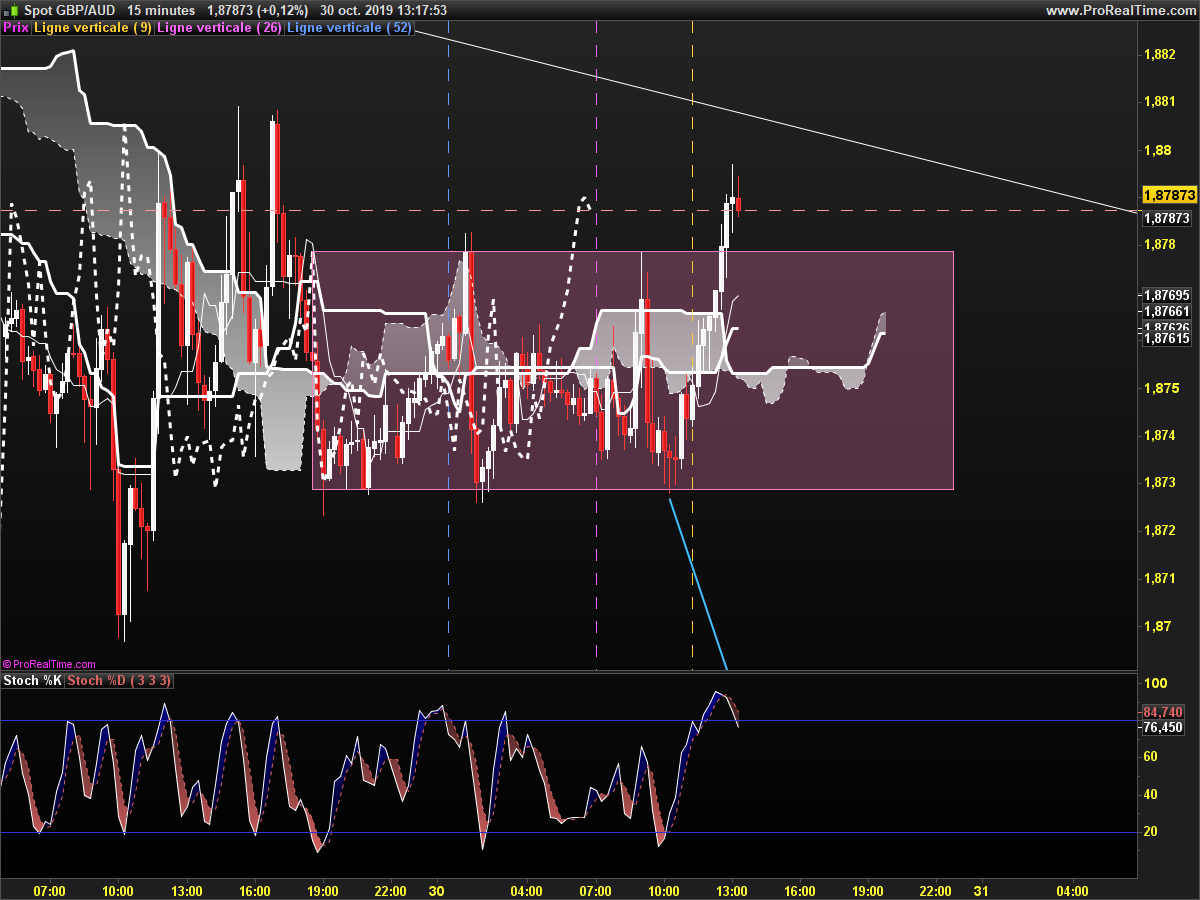Click the 15 minutes timeframe text
This screenshot has height=900, width=1200.
click(162, 10)
